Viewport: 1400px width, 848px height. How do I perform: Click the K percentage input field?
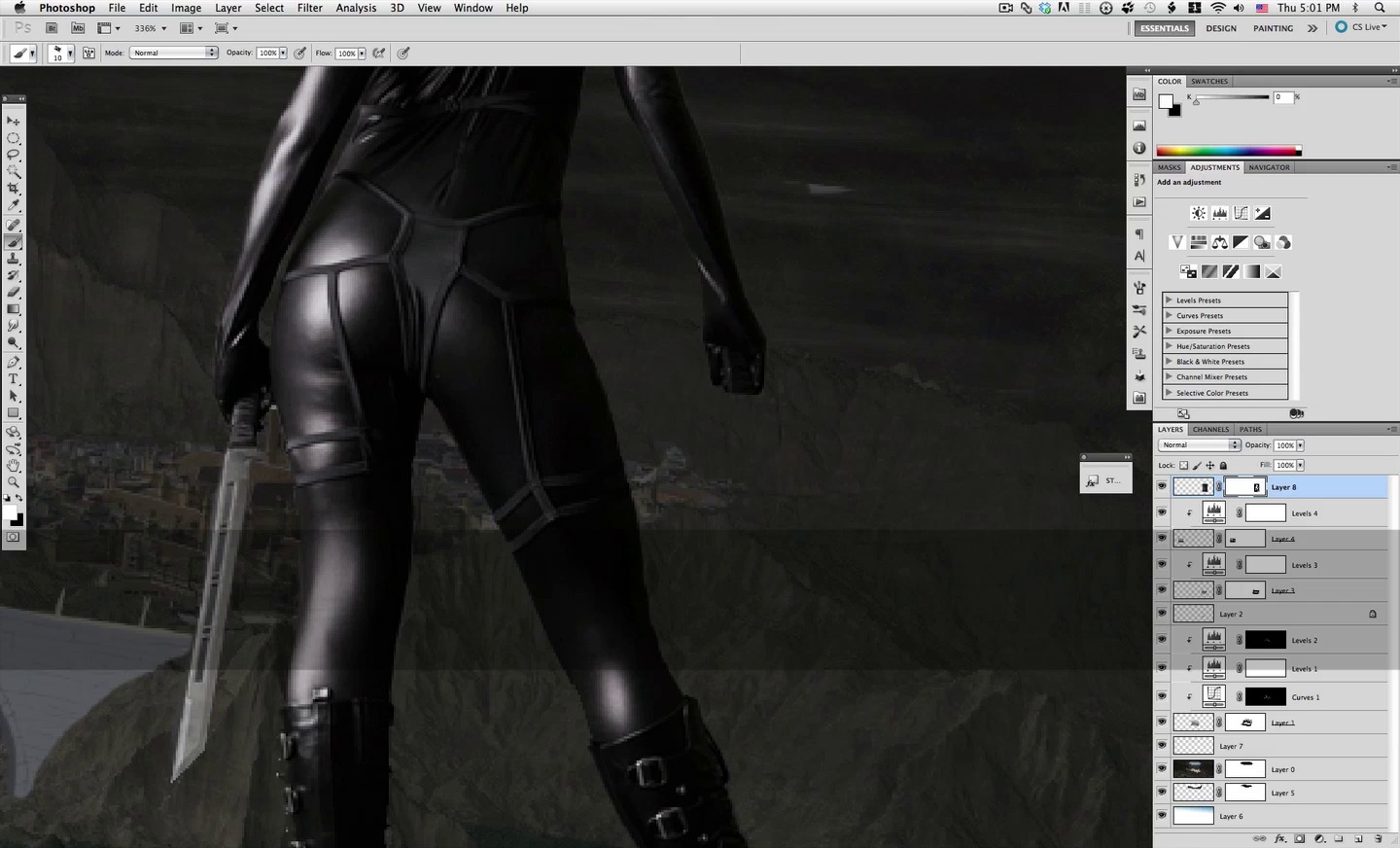tap(1283, 97)
